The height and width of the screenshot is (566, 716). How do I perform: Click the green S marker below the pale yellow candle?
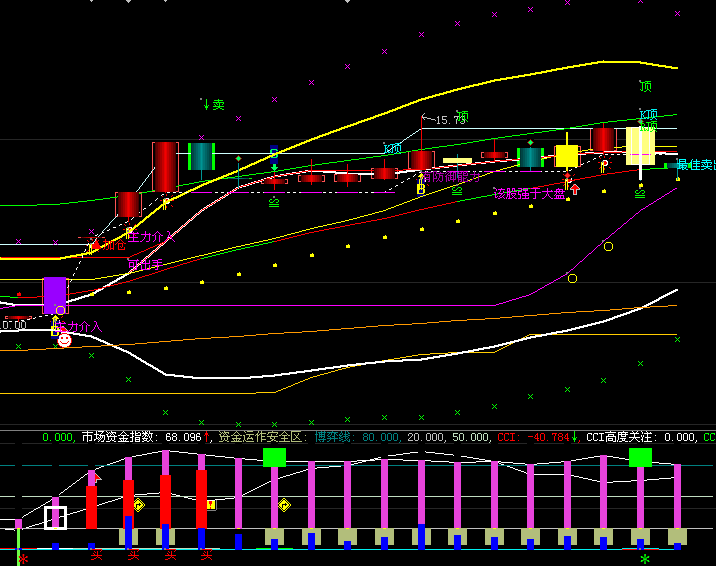coord(640,194)
